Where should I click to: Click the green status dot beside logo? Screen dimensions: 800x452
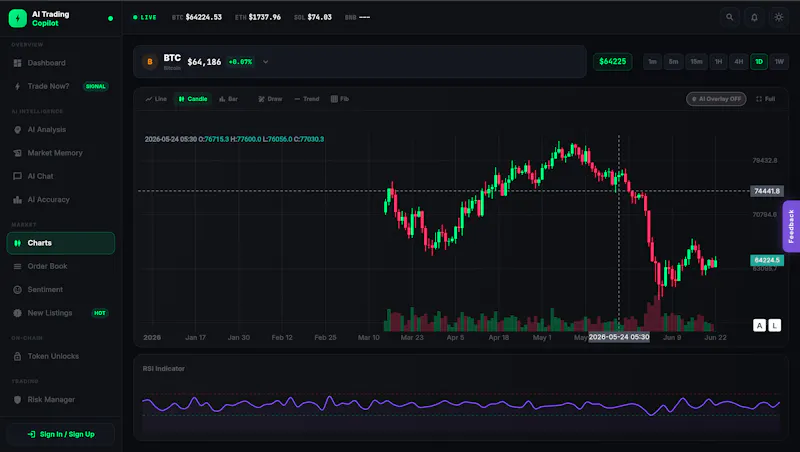111,18
